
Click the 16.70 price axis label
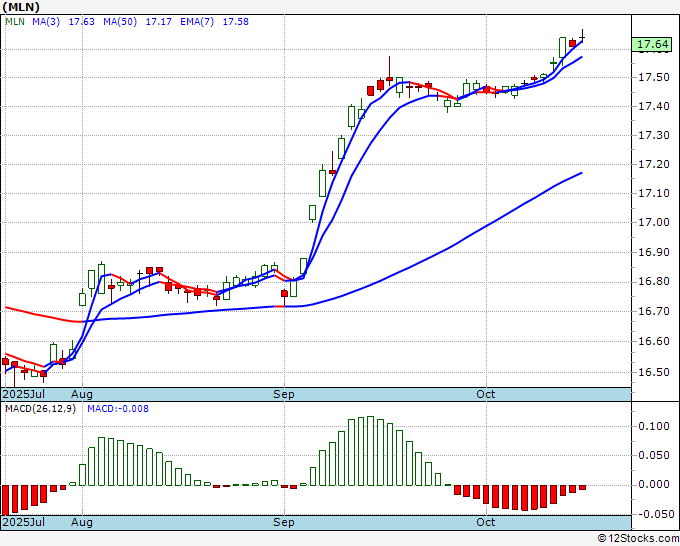[x=654, y=311]
